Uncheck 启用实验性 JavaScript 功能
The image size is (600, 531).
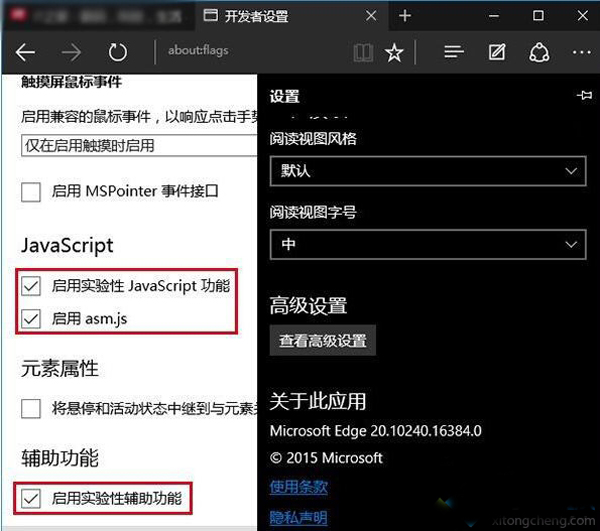click(x=31, y=287)
